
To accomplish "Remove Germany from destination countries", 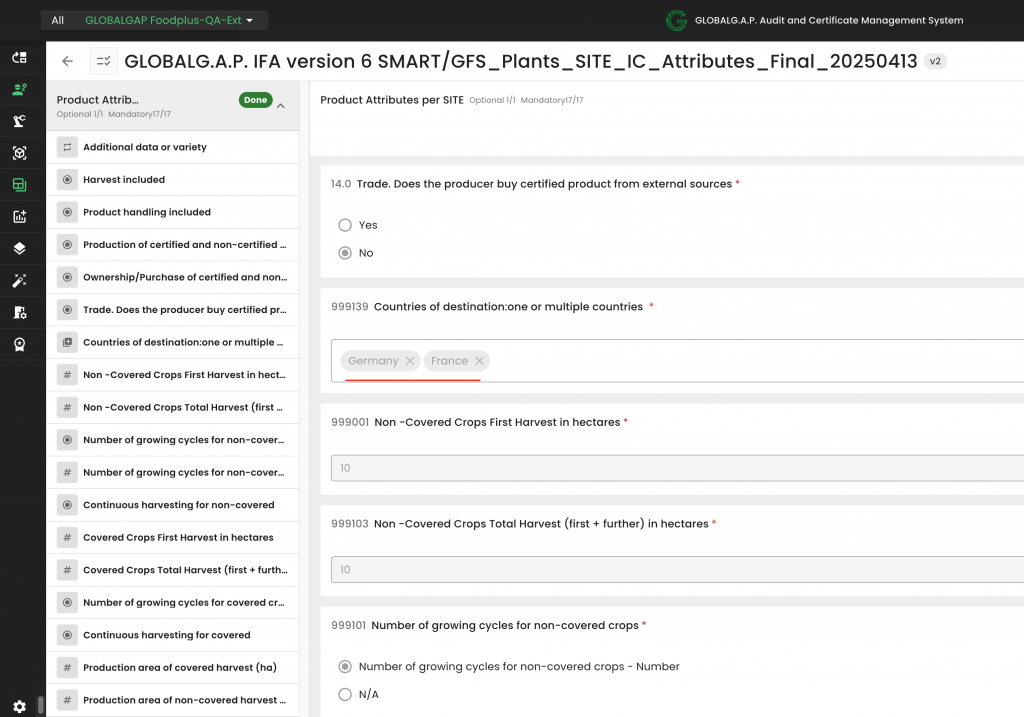I will 410,361.
